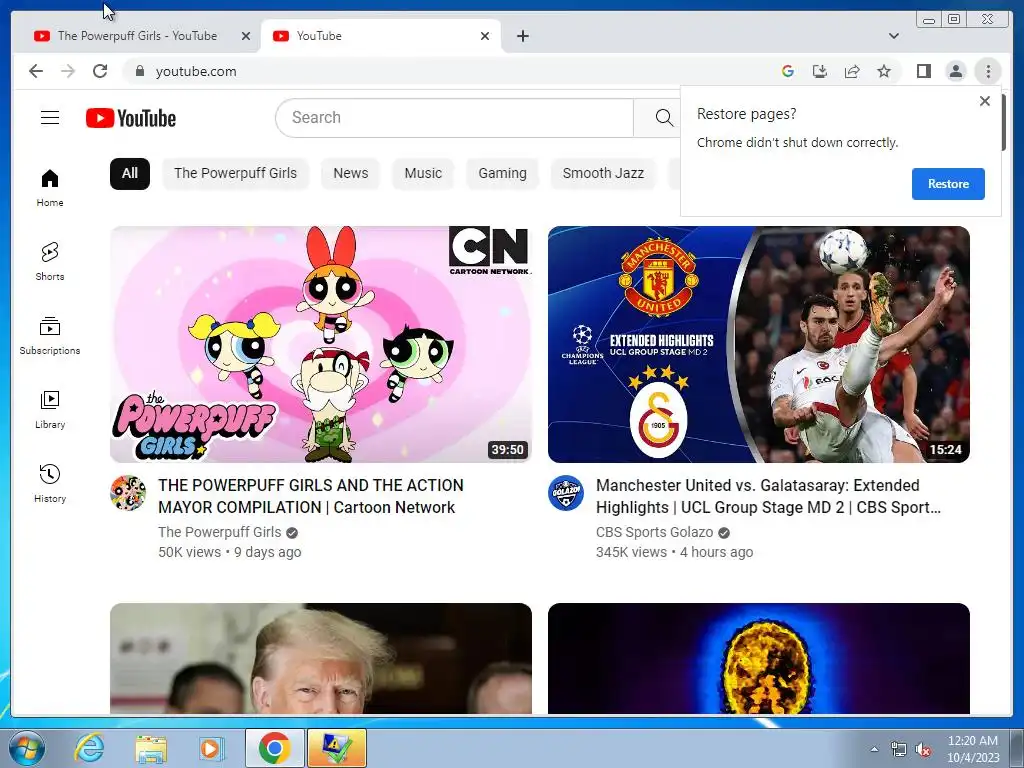Viewport: 1024px width, 768px height.
Task: Launch Internet Explorer from the taskbar
Action: 89,748
